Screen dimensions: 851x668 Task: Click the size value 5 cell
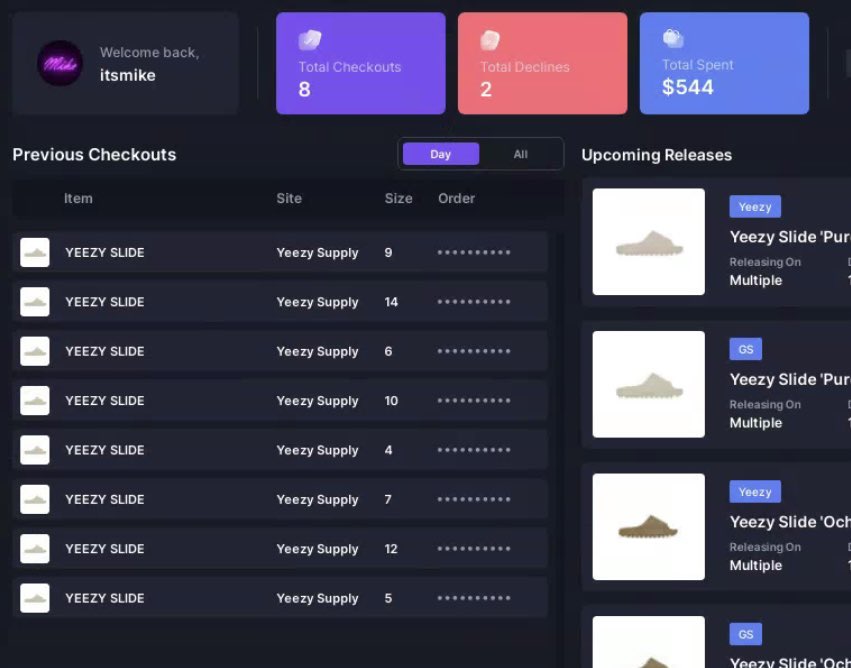point(388,598)
